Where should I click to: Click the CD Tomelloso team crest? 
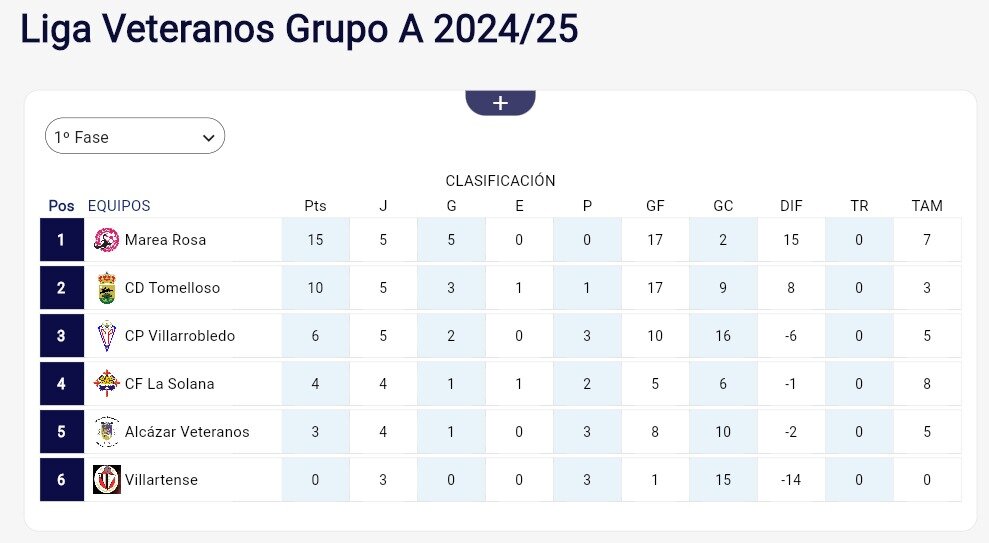(x=106, y=288)
